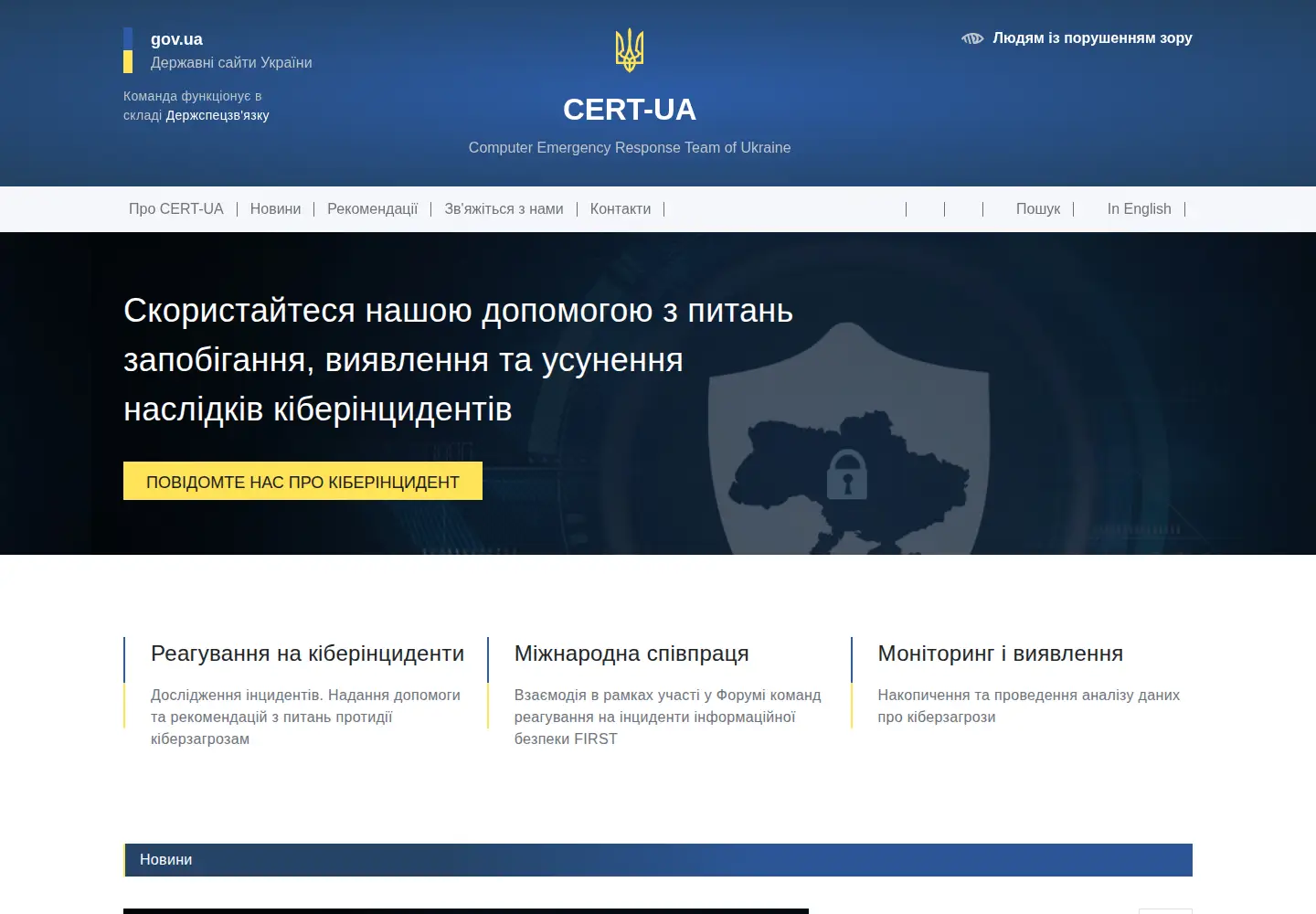Switch language with 'In English'
This screenshot has width=1316, height=914.
tap(1139, 208)
